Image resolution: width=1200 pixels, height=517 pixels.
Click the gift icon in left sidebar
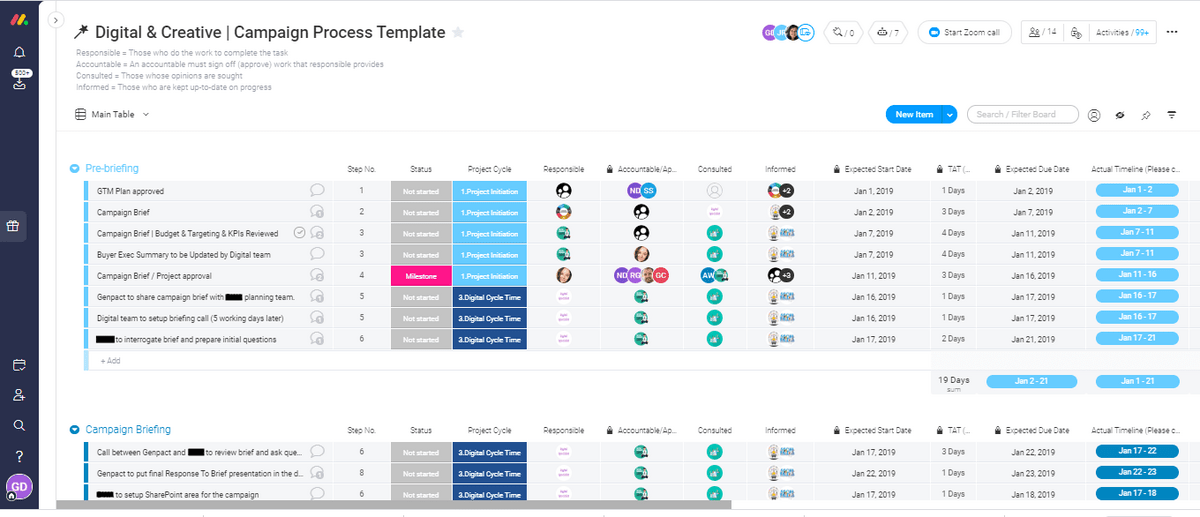coord(14,227)
